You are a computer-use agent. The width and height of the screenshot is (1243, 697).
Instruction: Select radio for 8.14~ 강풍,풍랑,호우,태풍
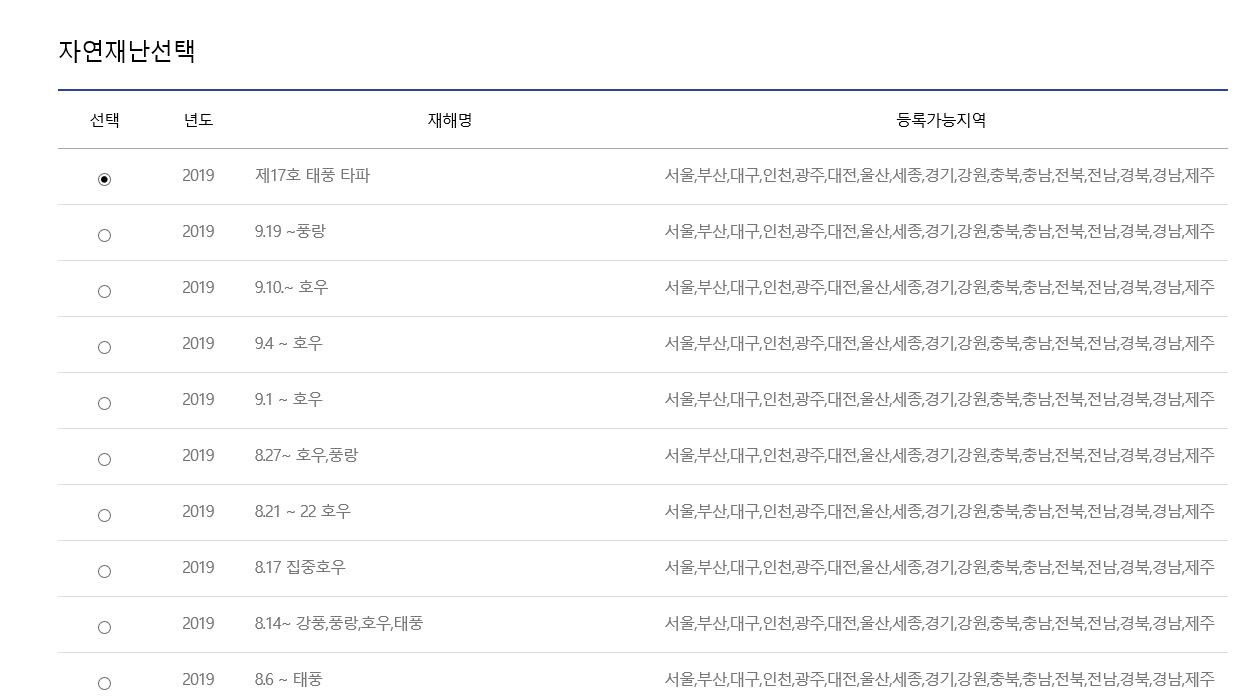pos(104,627)
